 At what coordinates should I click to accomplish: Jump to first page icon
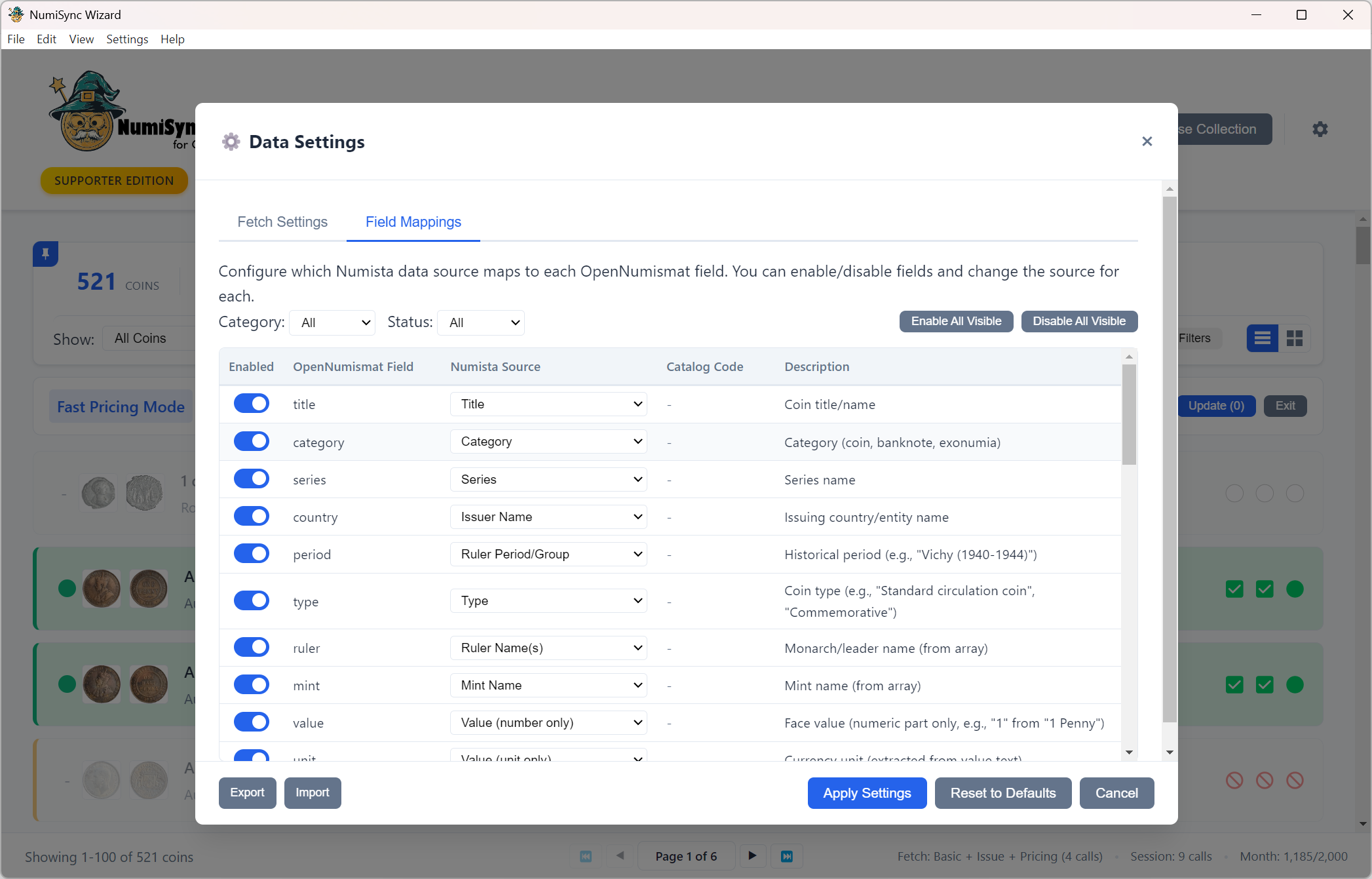(x=586, y=856)
